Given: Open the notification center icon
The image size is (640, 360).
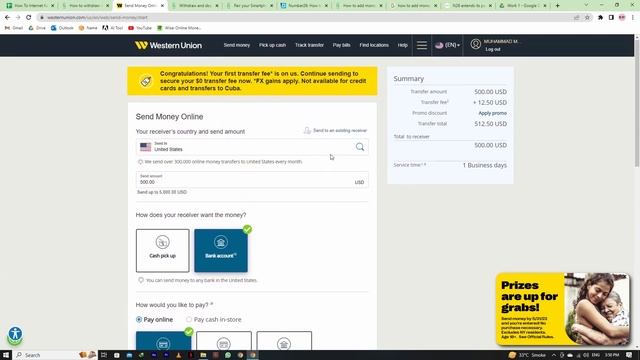Looking at the screenshot, I should 629,355.
